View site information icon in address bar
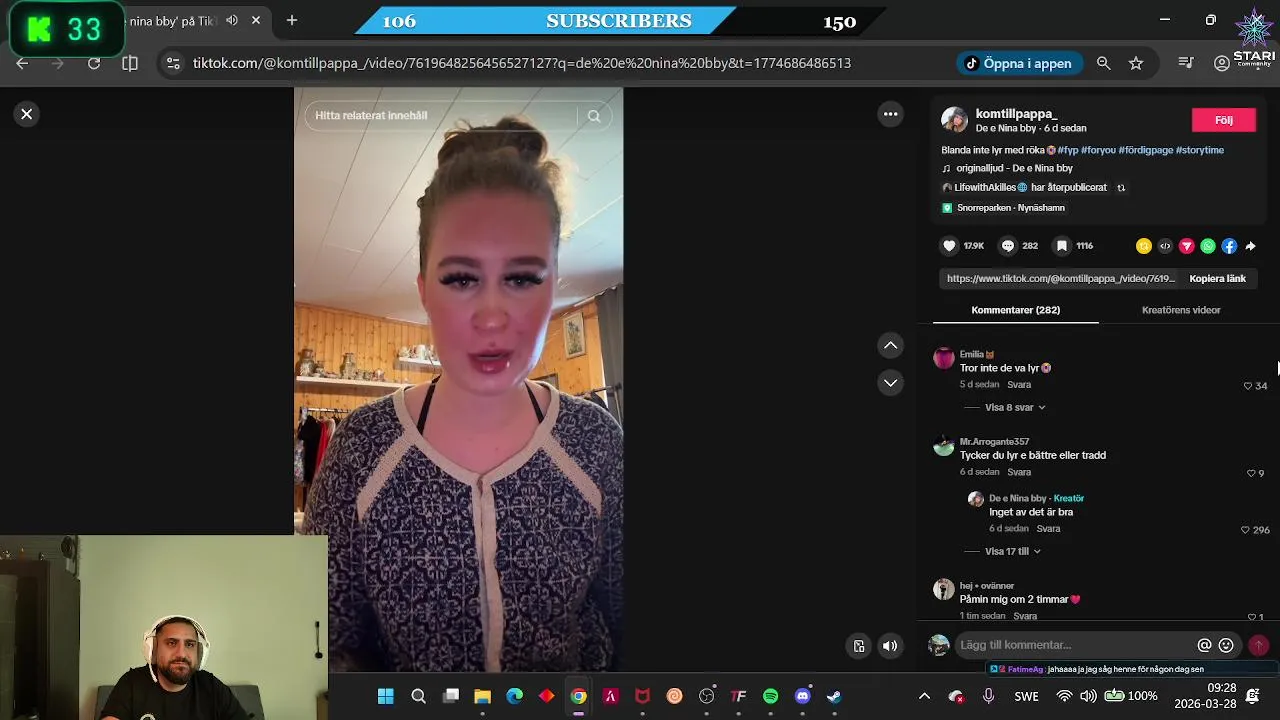The width and height of the screenshot is (1280, 720). click(173, 63)
